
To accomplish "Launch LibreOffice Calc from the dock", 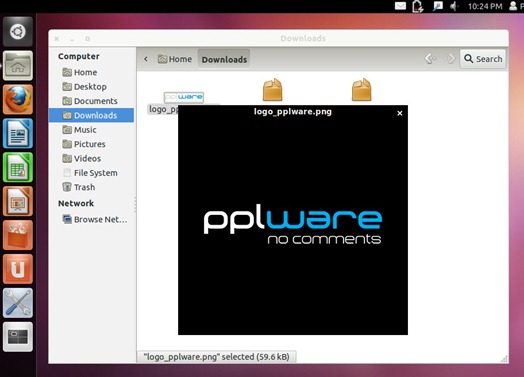I will 18,167.
